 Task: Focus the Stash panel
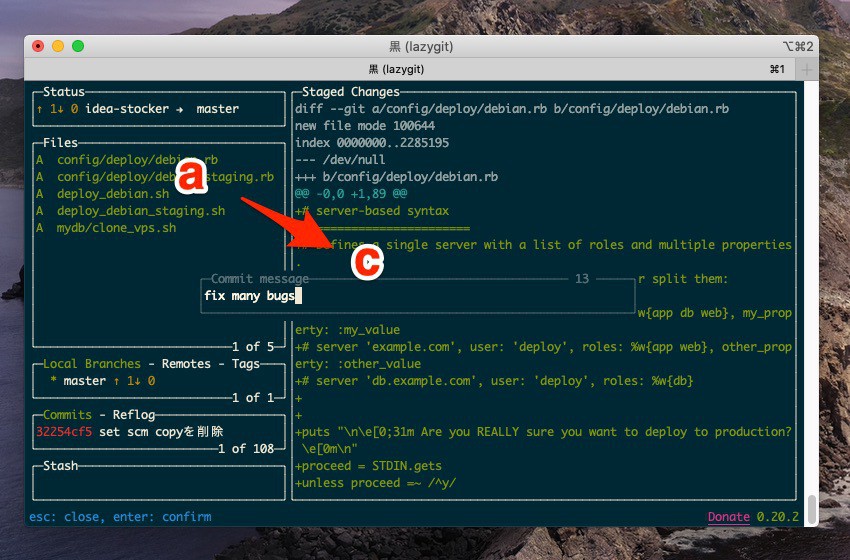pos(159,482)
